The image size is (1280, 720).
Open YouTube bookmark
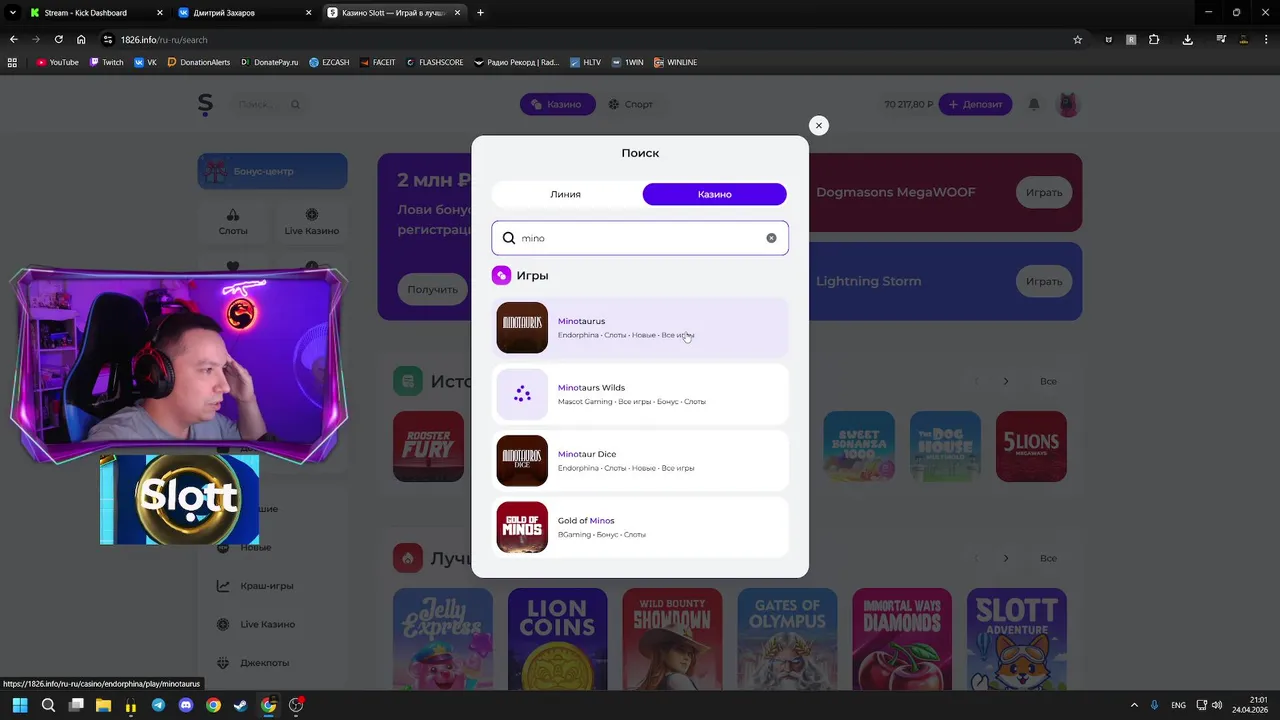pyautogui.click(x=57, y=62)
